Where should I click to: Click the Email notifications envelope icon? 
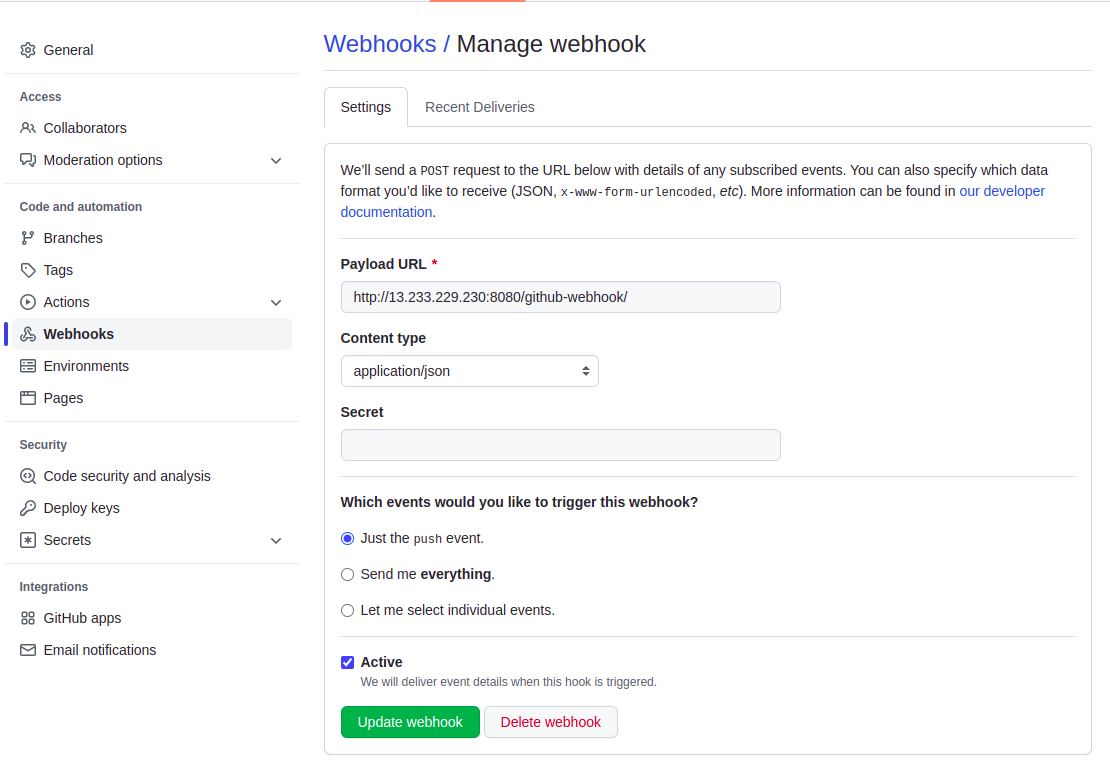[x=28, y=650]
